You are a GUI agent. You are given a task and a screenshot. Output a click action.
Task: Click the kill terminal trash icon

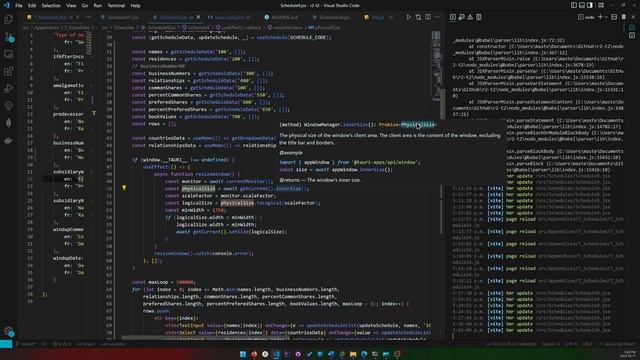tap(624, 17)
